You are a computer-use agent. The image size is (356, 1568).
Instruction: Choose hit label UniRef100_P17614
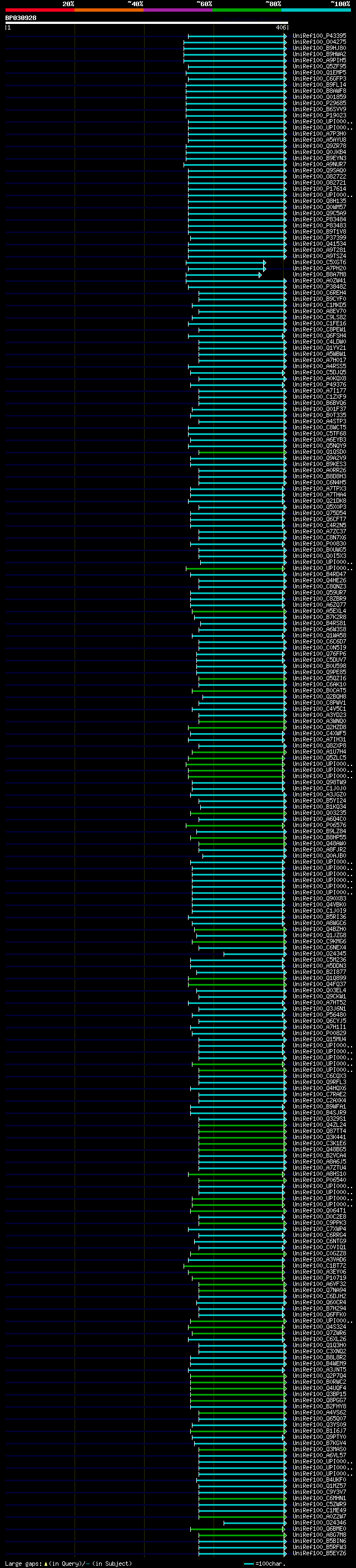tap(319, 189)
